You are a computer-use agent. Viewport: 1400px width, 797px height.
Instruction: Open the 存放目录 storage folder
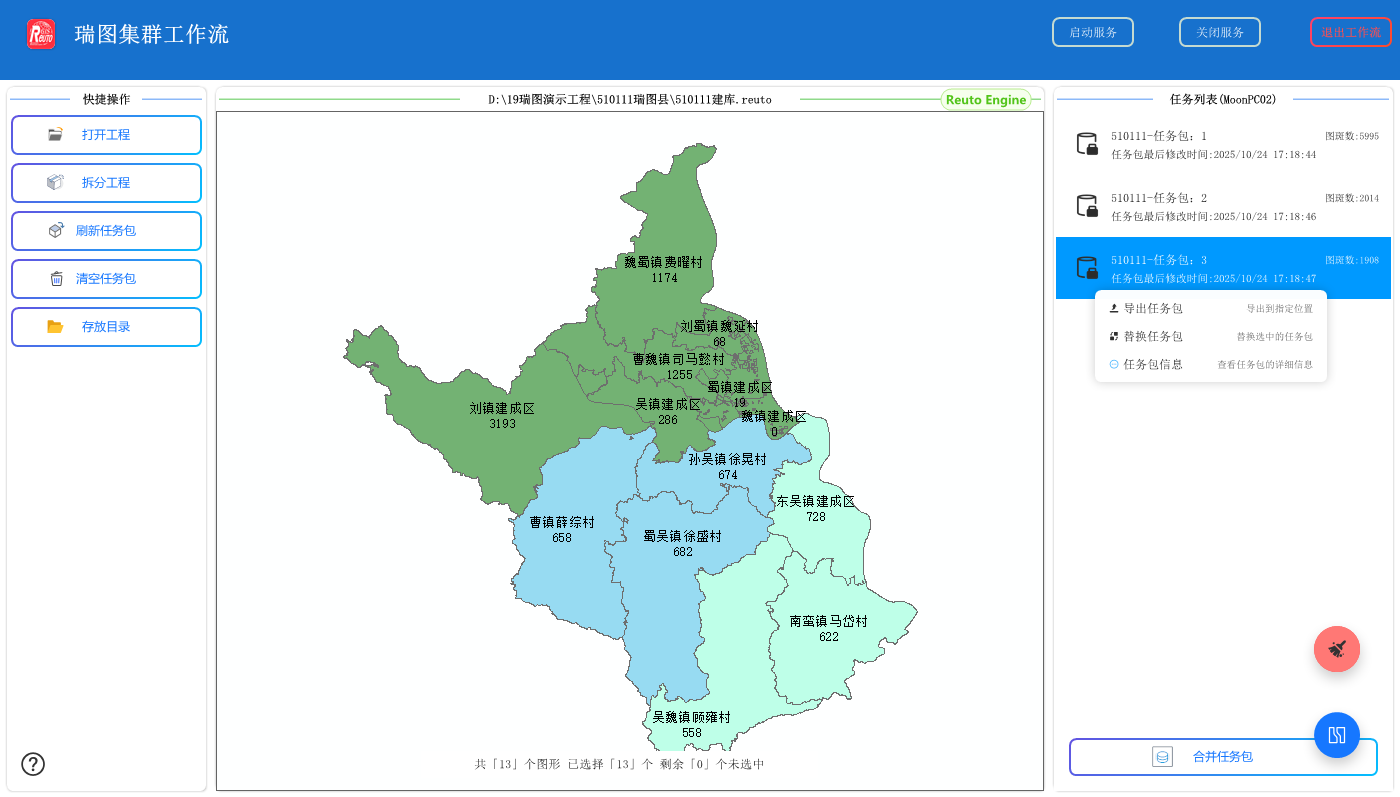coord(106,327)
